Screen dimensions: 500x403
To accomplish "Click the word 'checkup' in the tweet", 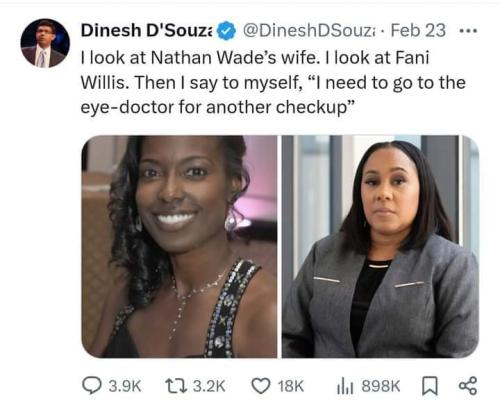I will [x=312, y=108].
